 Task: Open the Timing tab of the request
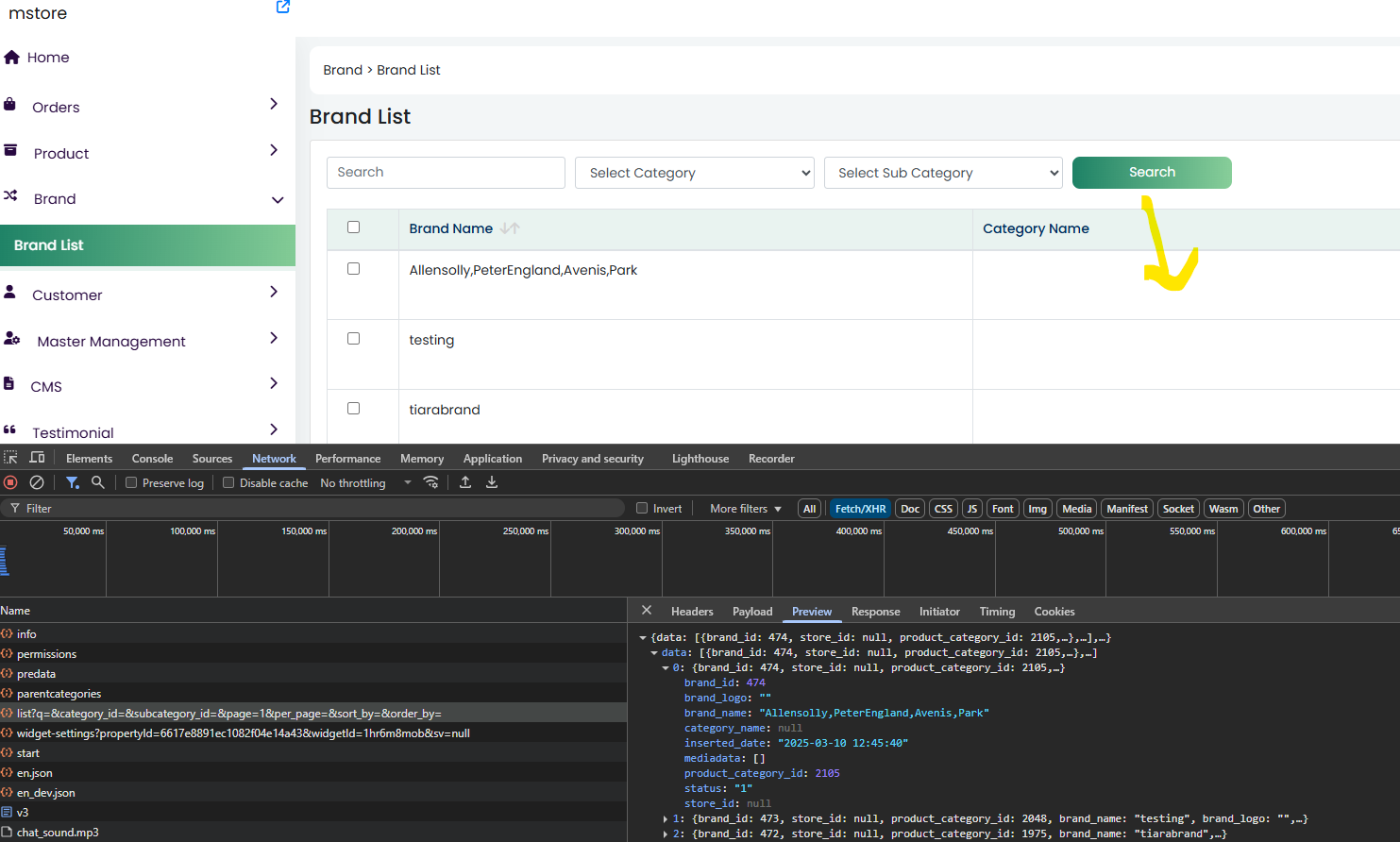(997, 612)
